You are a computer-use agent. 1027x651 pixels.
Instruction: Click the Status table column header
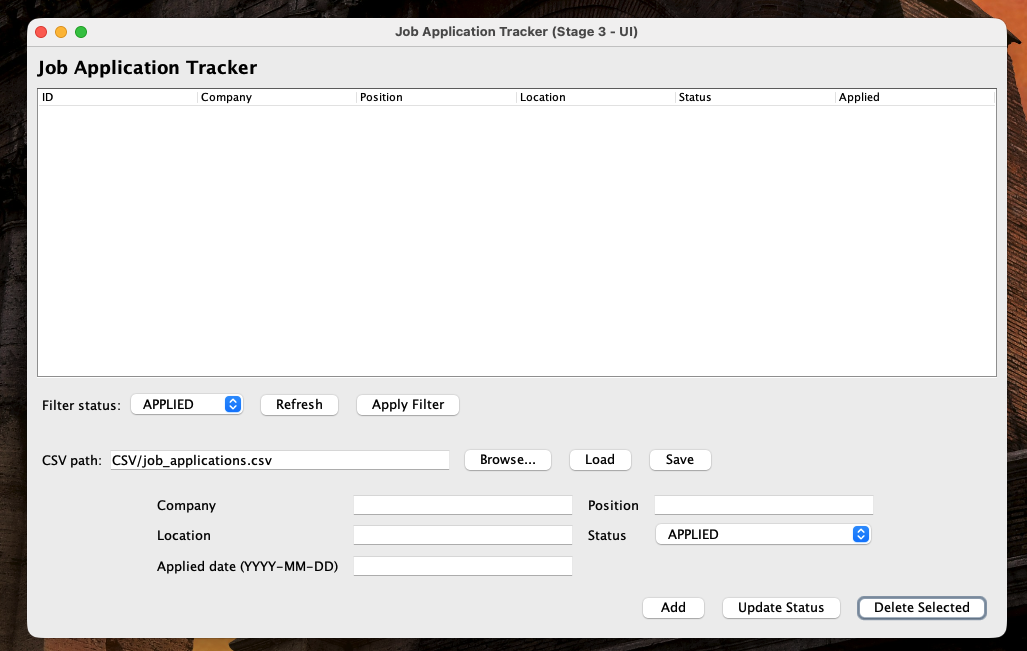click(x=755, y=98)
